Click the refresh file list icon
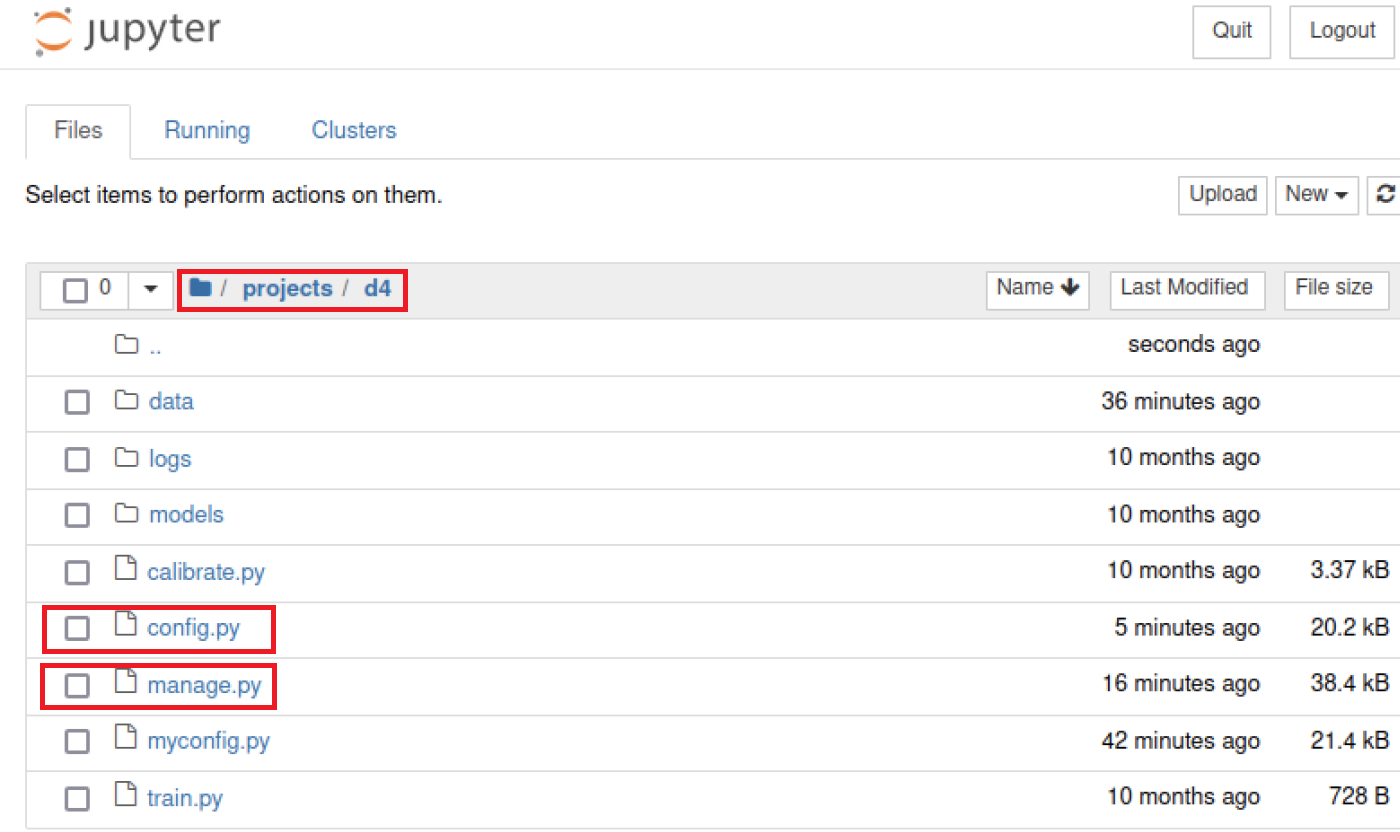1400x832 pixels. point(1386,194)
